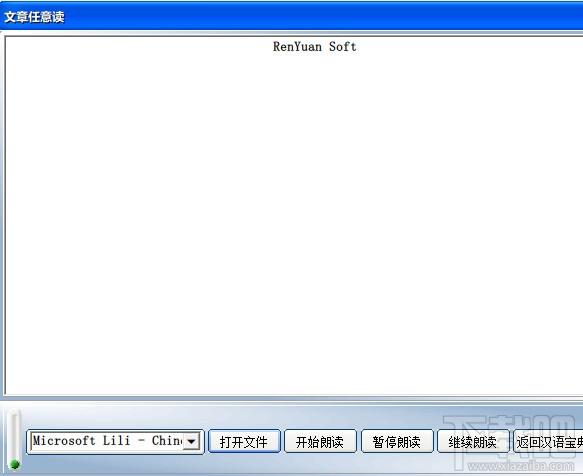This screenshot has height=476, width=583.
Task: Open the voice selection dropdown arrow
Action: [191, 441]
